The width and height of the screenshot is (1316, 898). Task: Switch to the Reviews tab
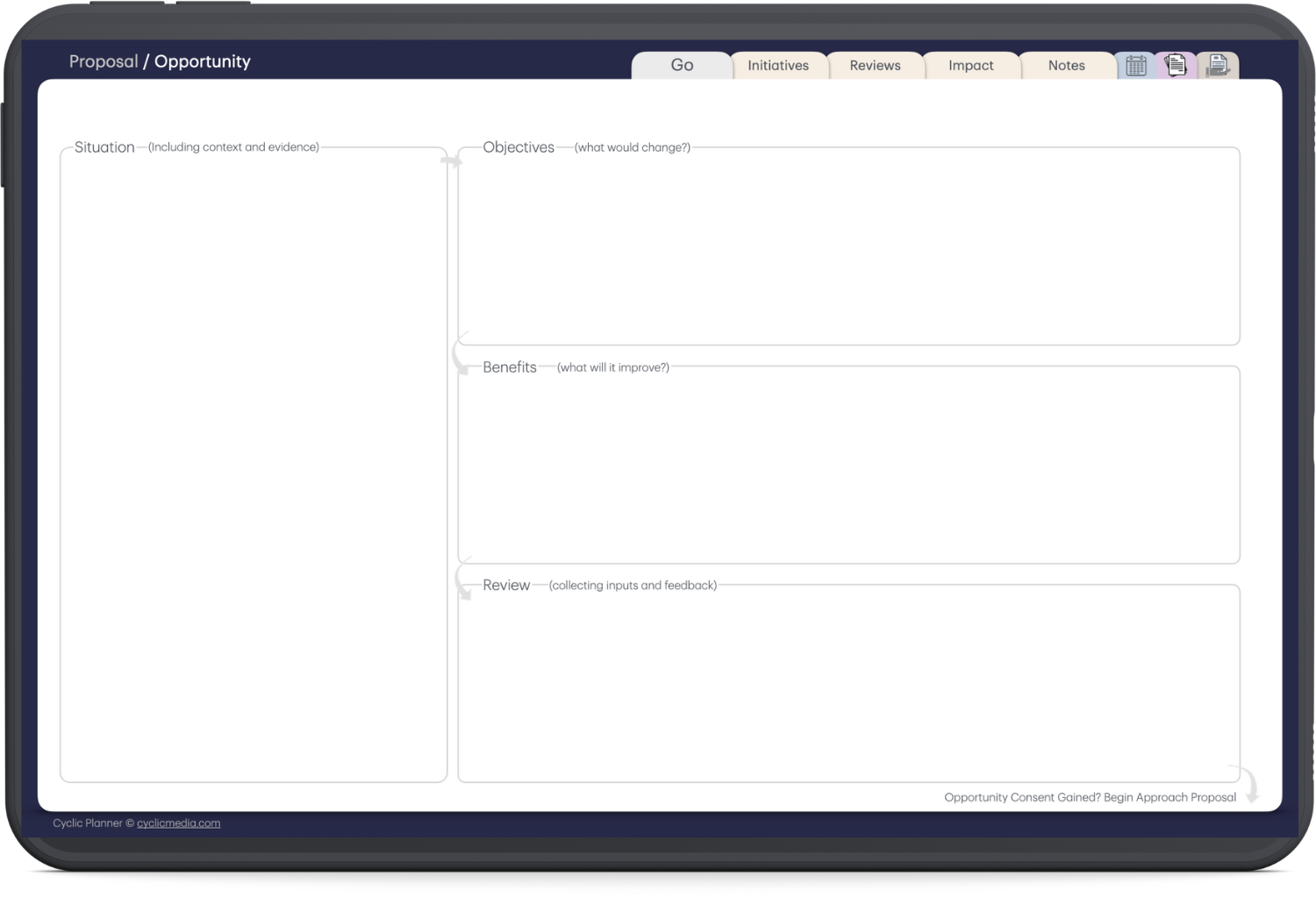click(875, 65)
